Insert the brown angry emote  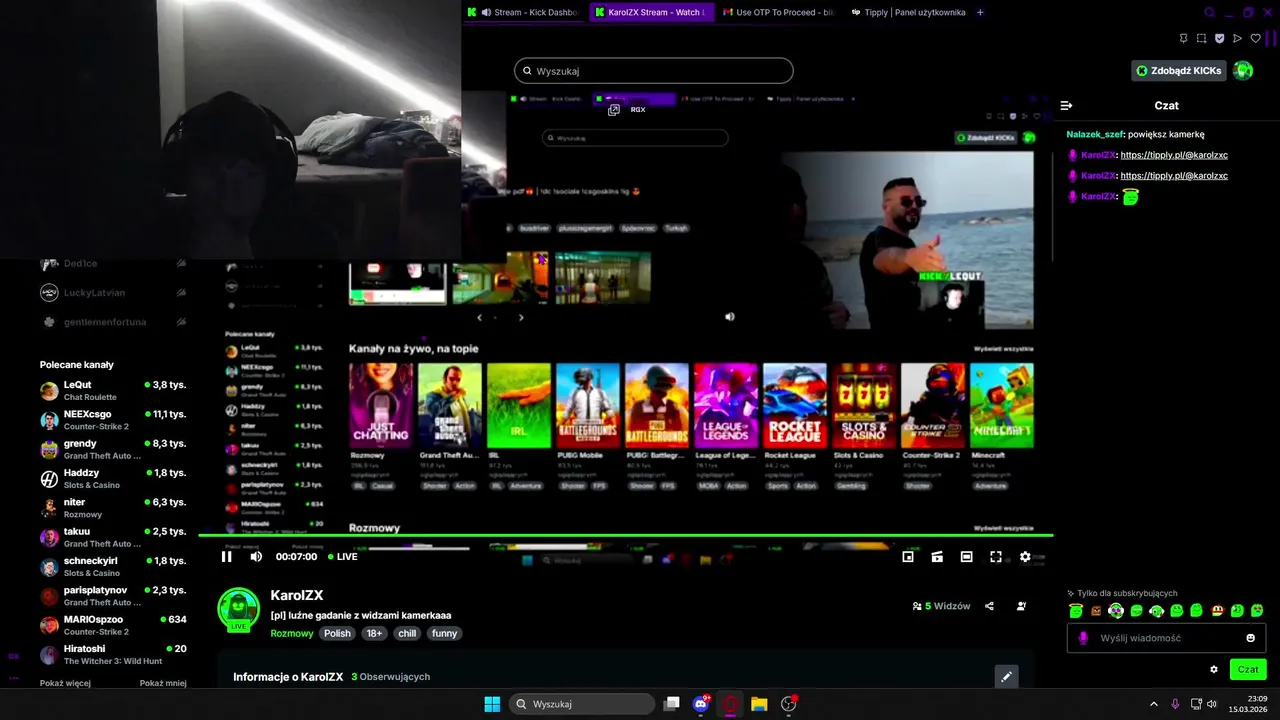click(x=1096, y=611)
